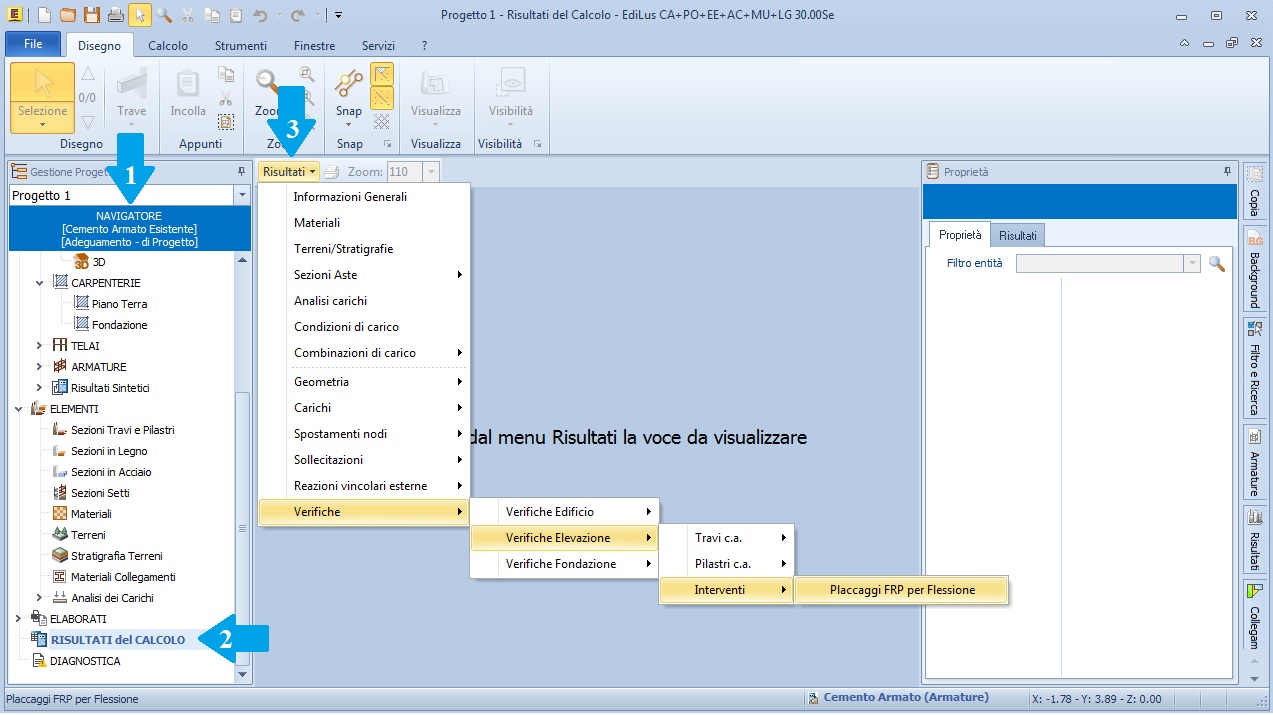
Task: Click the Undo arrow icon
Action: [x=261, y=15]
